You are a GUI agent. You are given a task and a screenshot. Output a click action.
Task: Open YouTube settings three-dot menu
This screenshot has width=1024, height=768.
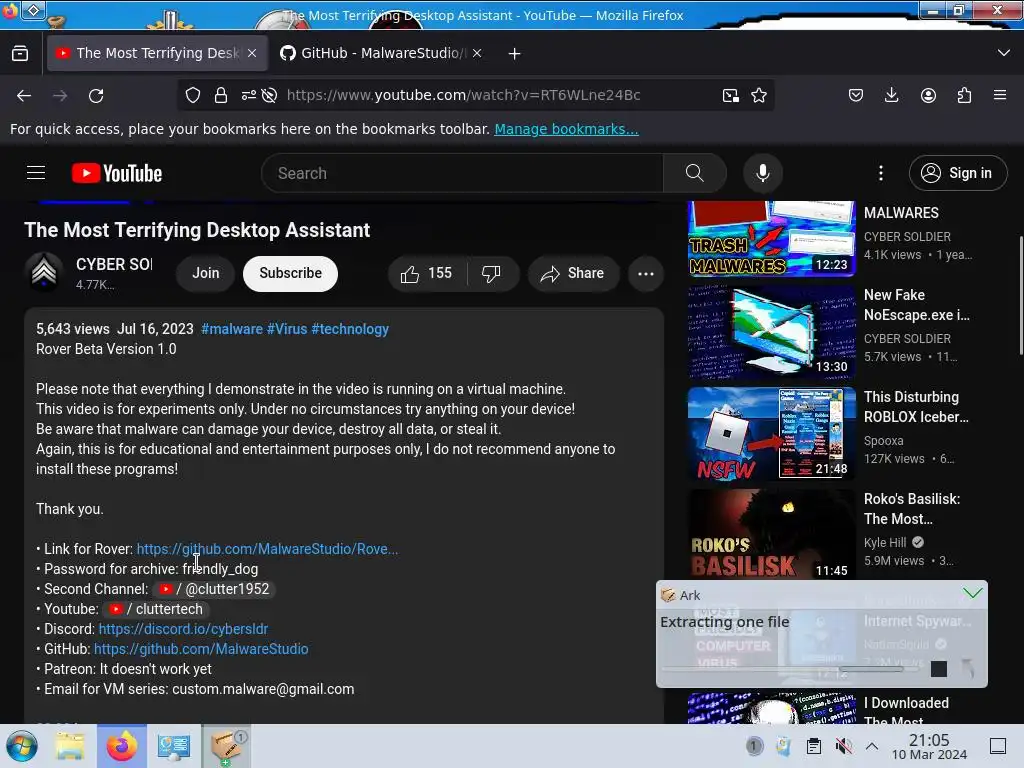coord(881,173)
